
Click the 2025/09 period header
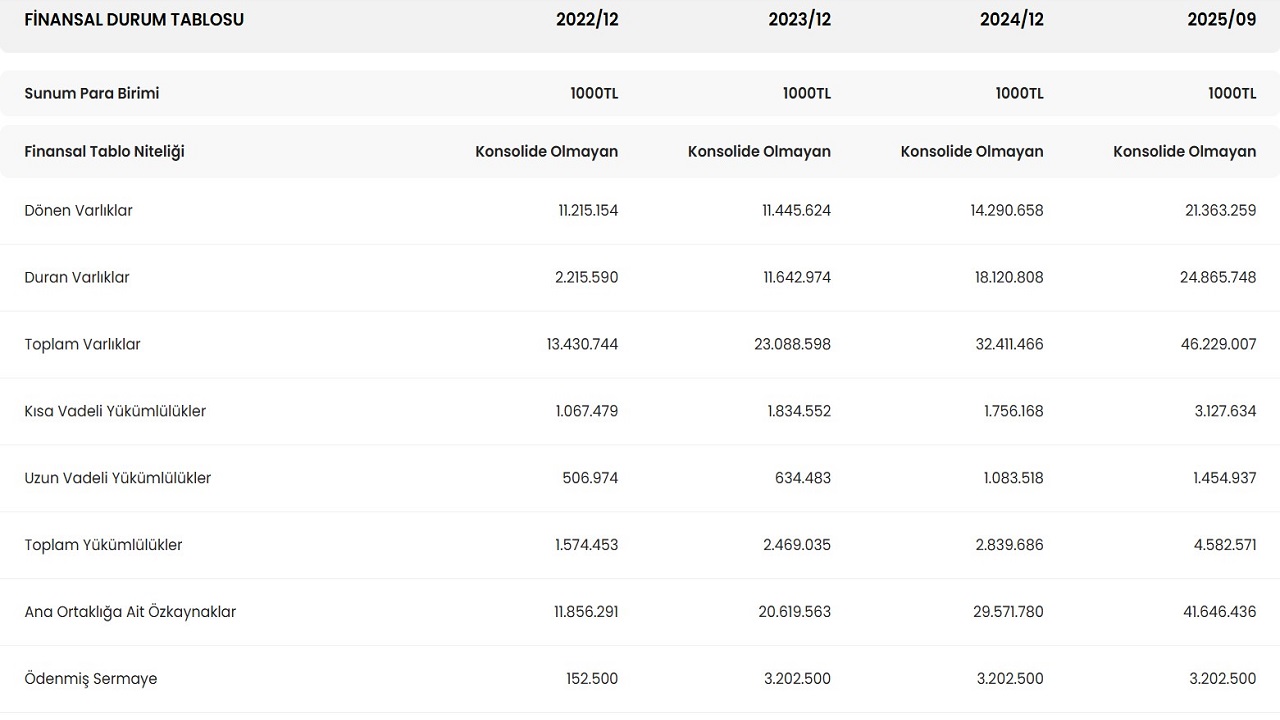[x=1222, y=20]
